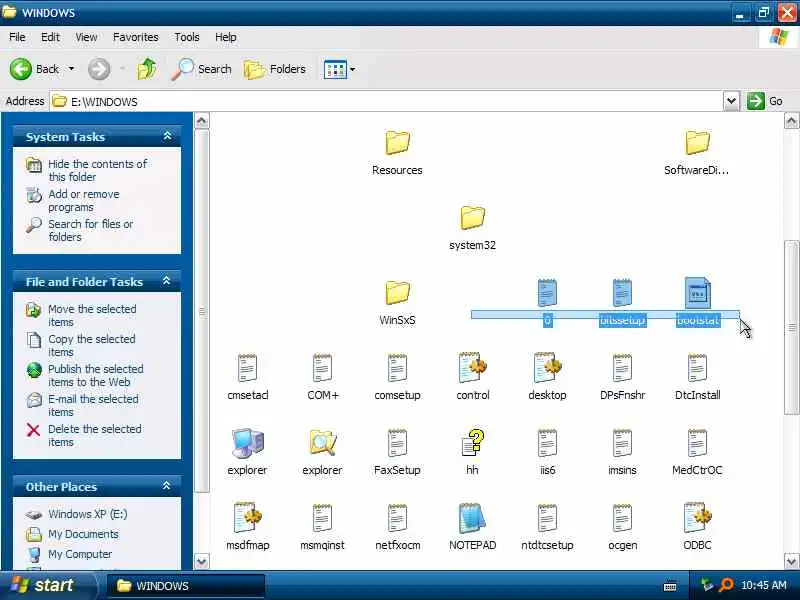The image size is (800, 600).
Task: Select the netfxocm file icon
Action: coord(397,517)
